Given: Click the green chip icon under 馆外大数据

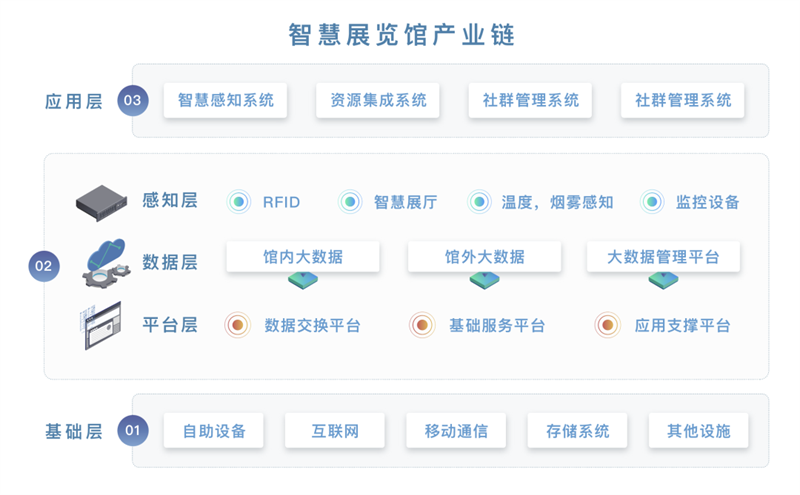Looking at the screenshot, I should 485,281.
